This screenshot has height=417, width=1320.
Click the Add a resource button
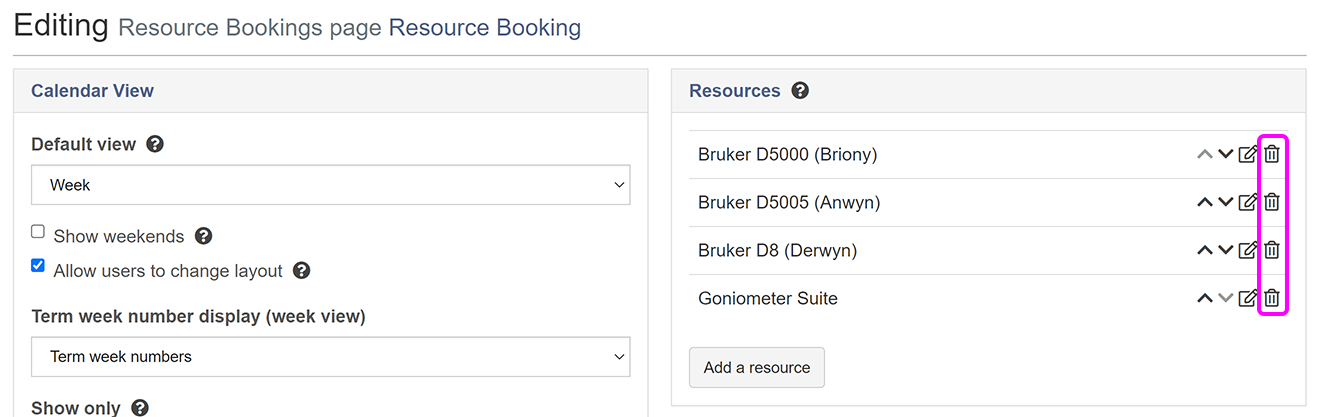(756, 367)
